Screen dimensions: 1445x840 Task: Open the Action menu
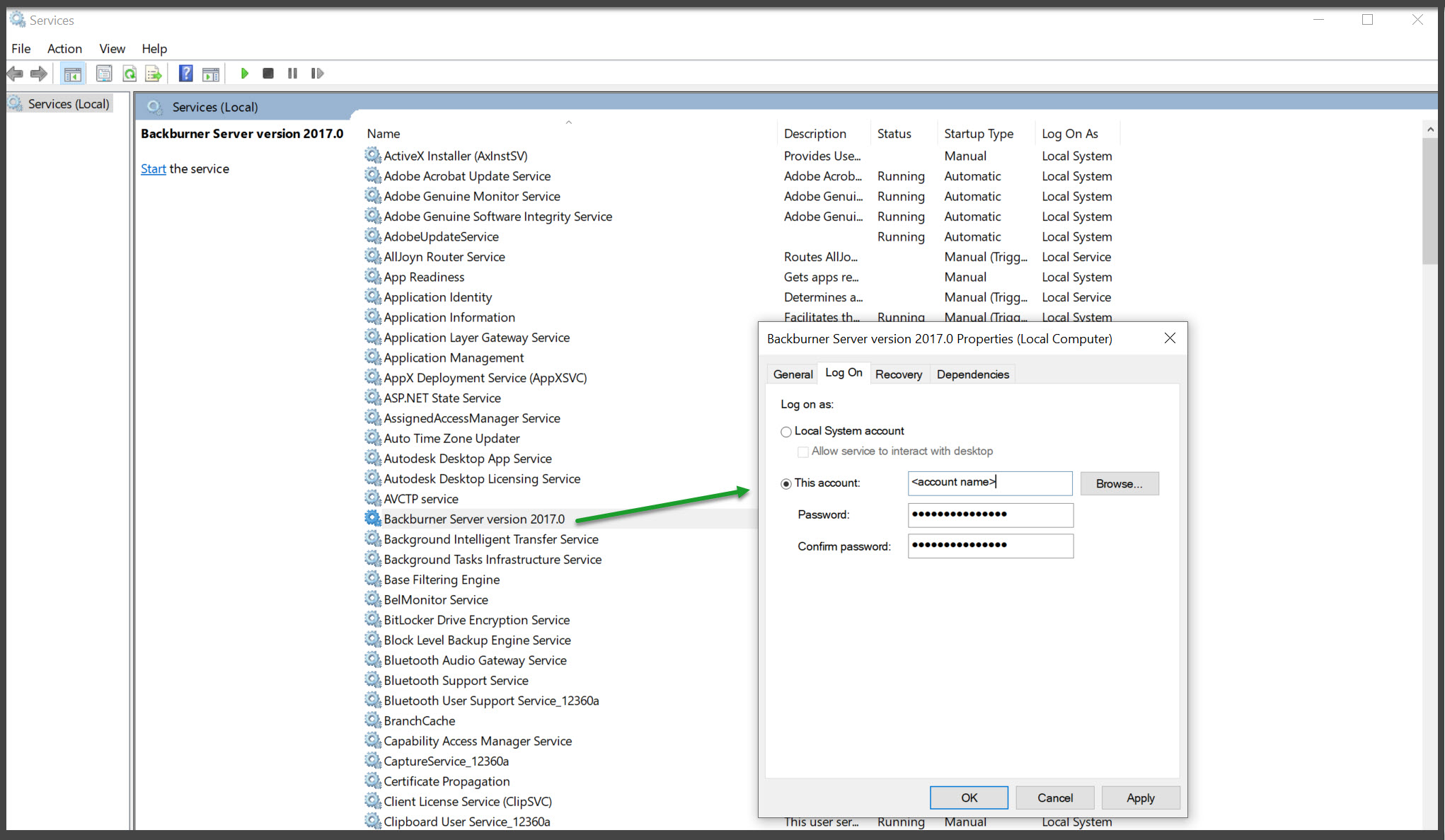coord(64,48)
